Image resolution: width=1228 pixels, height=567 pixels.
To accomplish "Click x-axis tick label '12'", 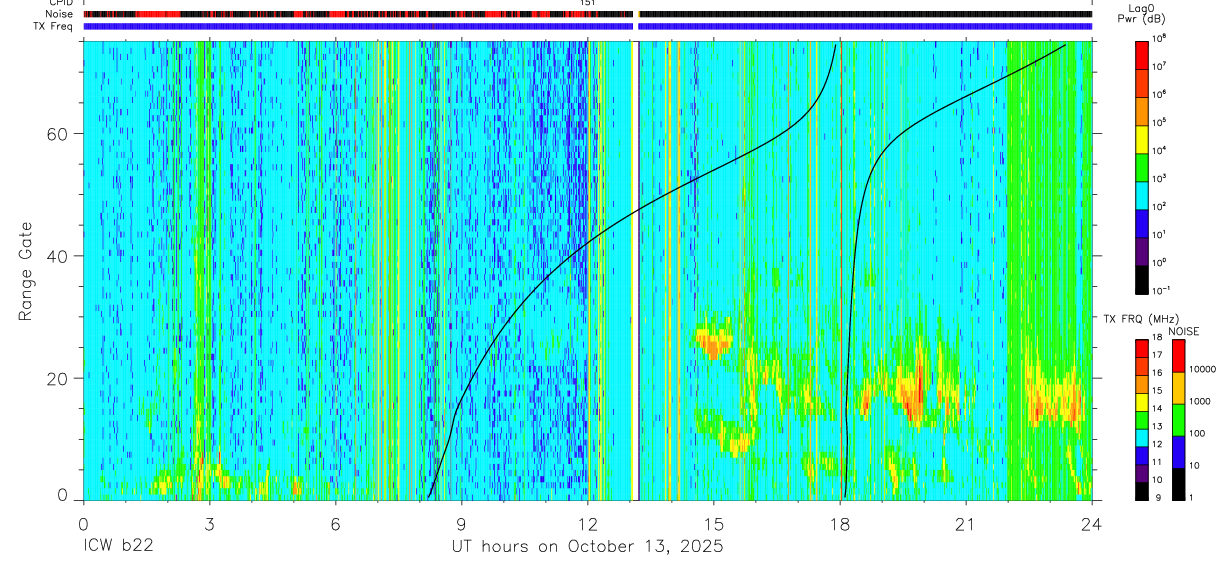I will coord(588,523).
